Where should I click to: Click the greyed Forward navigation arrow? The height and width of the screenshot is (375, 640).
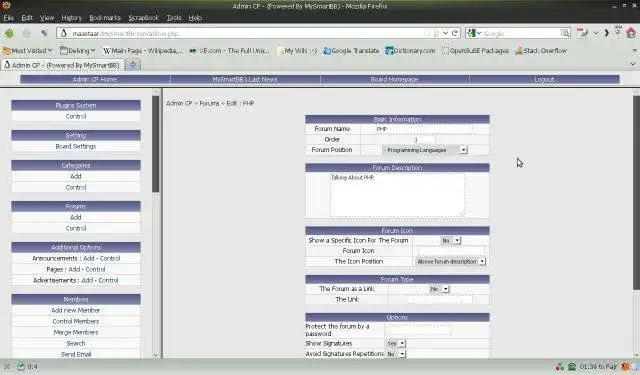[x=27, y=33]
